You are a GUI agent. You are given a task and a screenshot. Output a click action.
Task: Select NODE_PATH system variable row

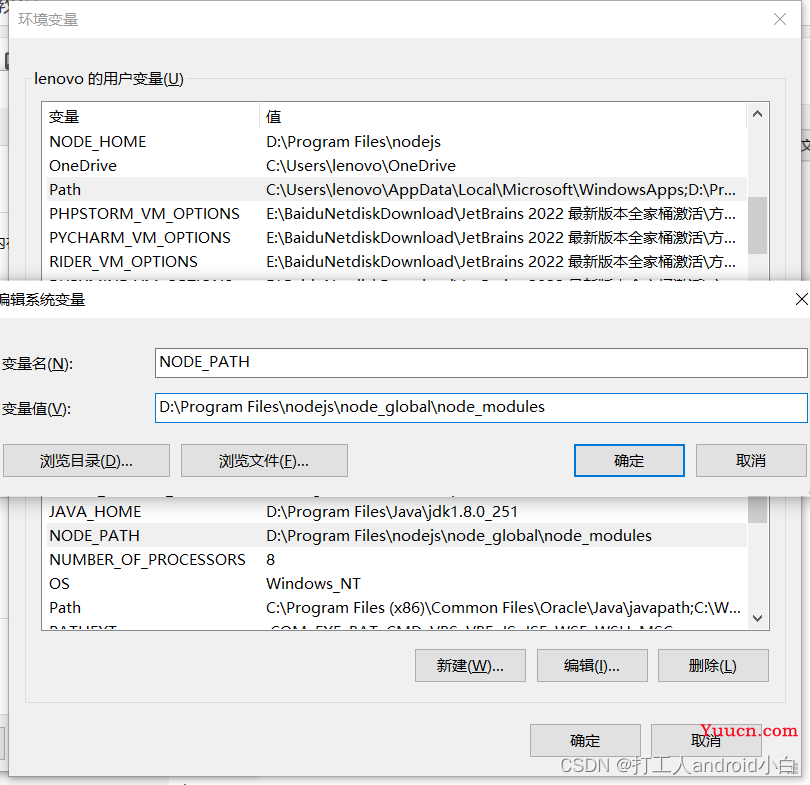pyautogui.click(x=397, y=536)
